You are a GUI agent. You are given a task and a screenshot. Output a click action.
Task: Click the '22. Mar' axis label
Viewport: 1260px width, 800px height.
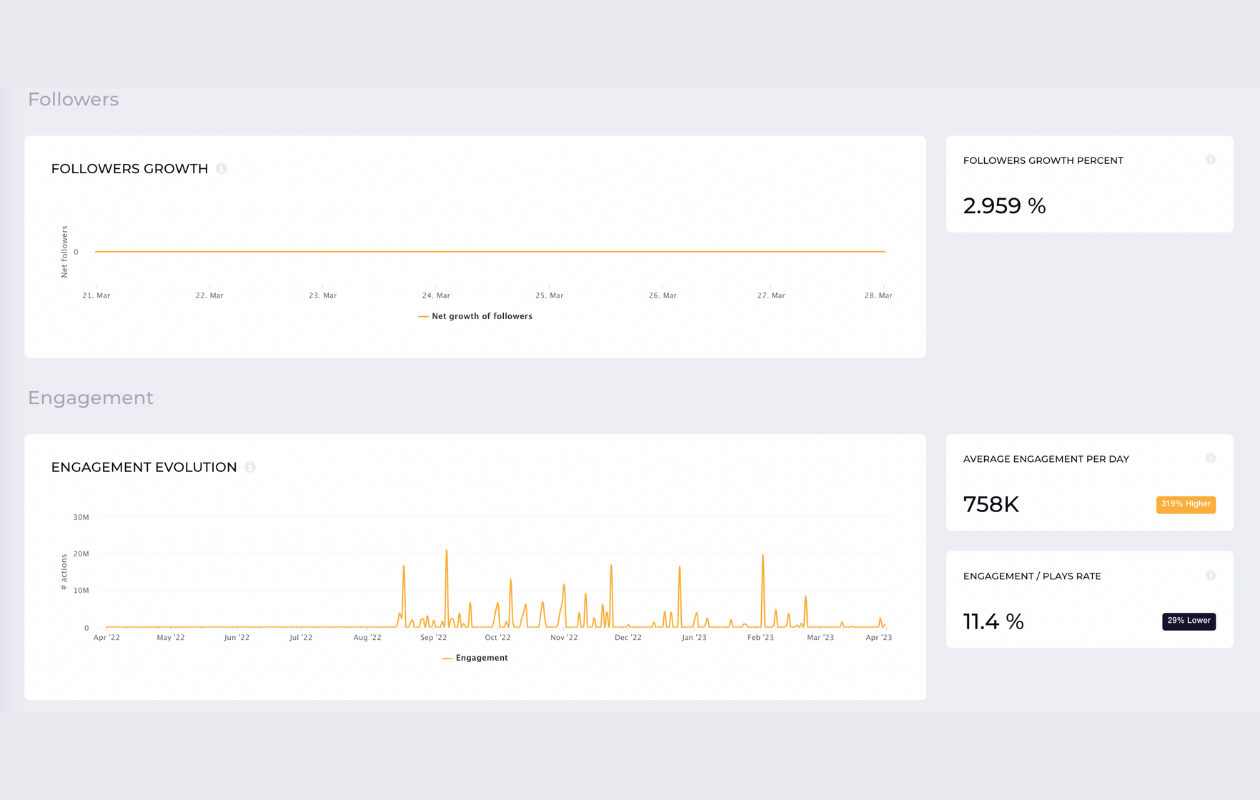tap(209, 296)
